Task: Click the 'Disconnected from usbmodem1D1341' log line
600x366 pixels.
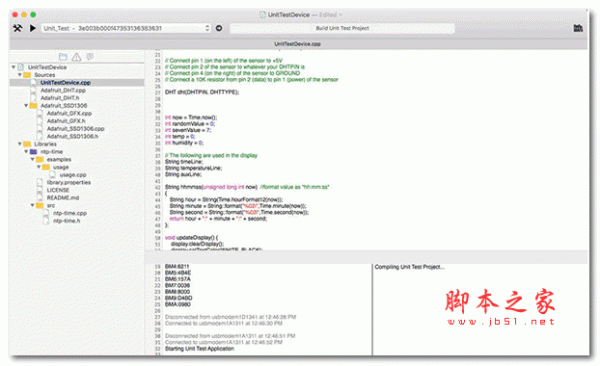Action: click(x=230, y=317)
